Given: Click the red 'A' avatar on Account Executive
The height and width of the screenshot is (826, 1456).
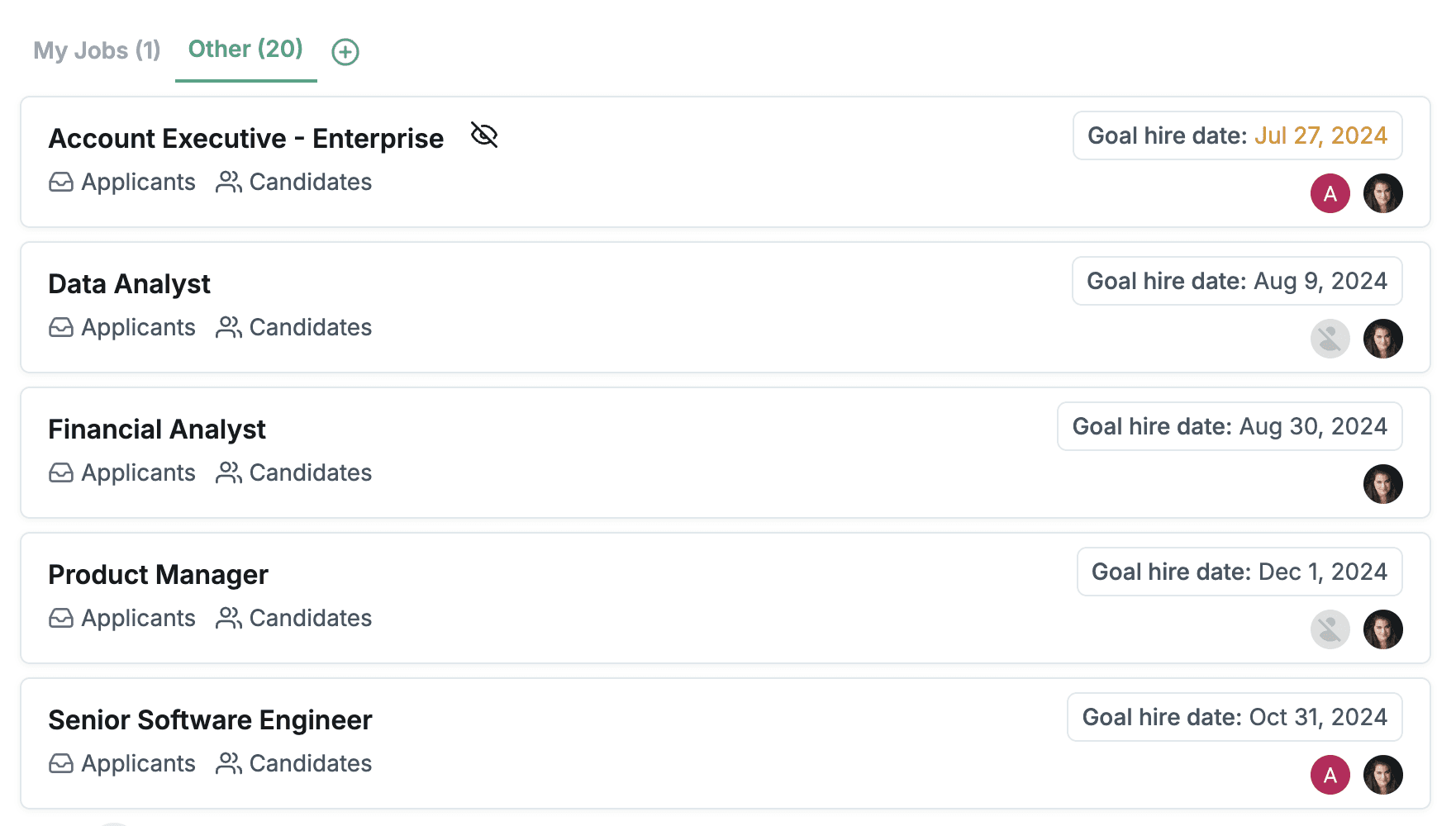Looking at the screenshot, I should click(1330, 193).
